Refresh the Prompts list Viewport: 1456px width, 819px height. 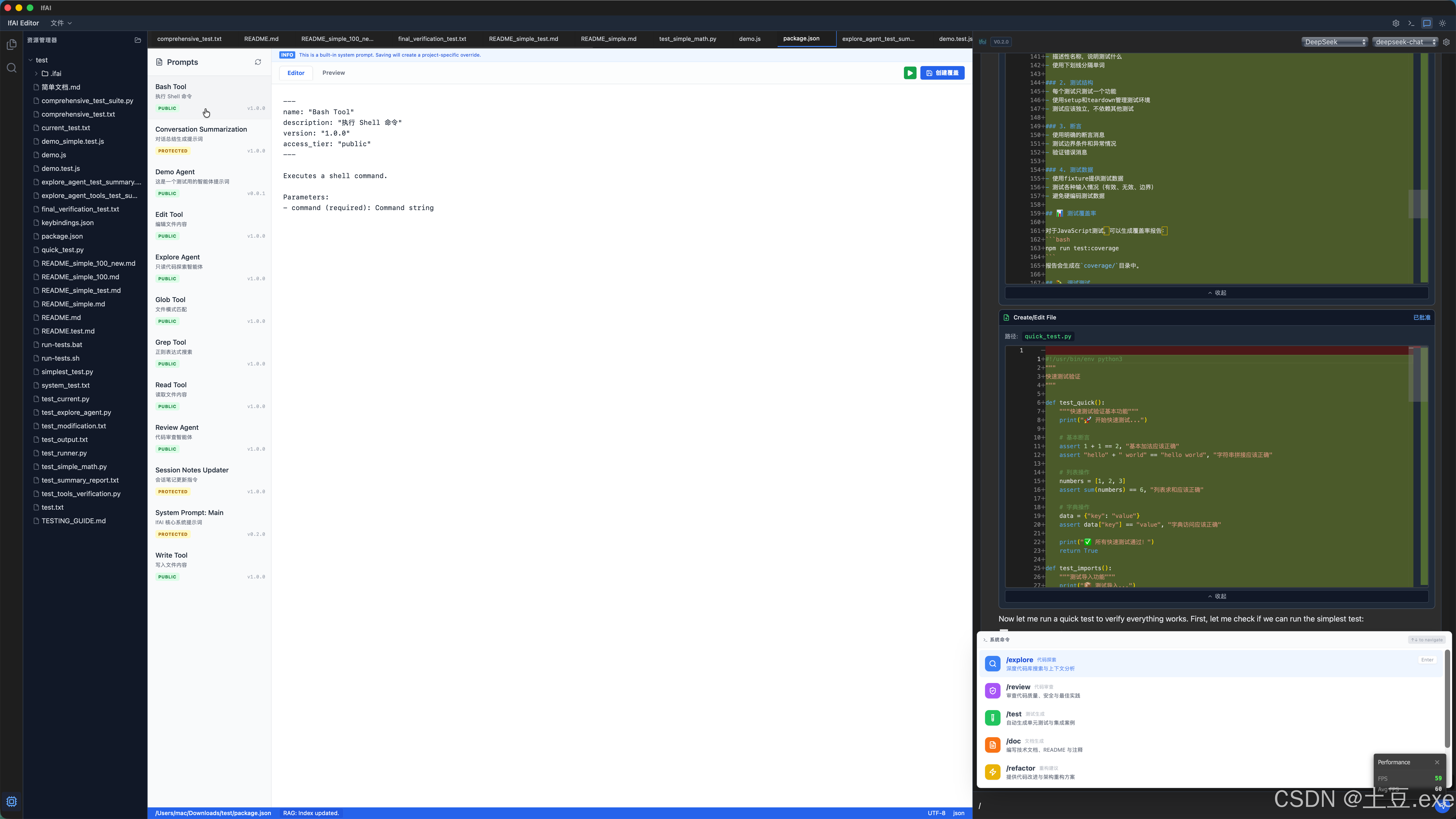point(258,62)
